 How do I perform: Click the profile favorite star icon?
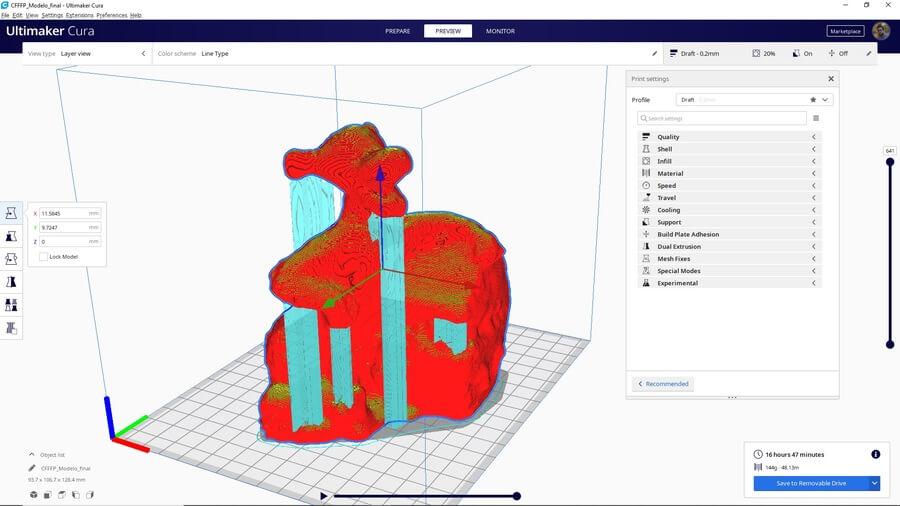coord(813,100)
